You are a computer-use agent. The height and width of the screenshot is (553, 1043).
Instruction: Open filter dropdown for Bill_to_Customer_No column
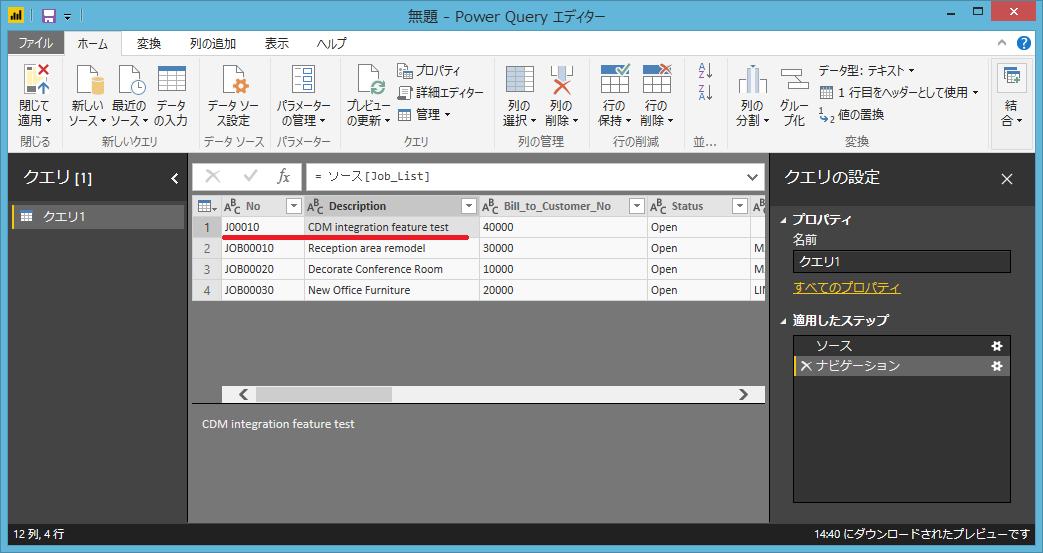pyautogui.click(x=637, y=206)
